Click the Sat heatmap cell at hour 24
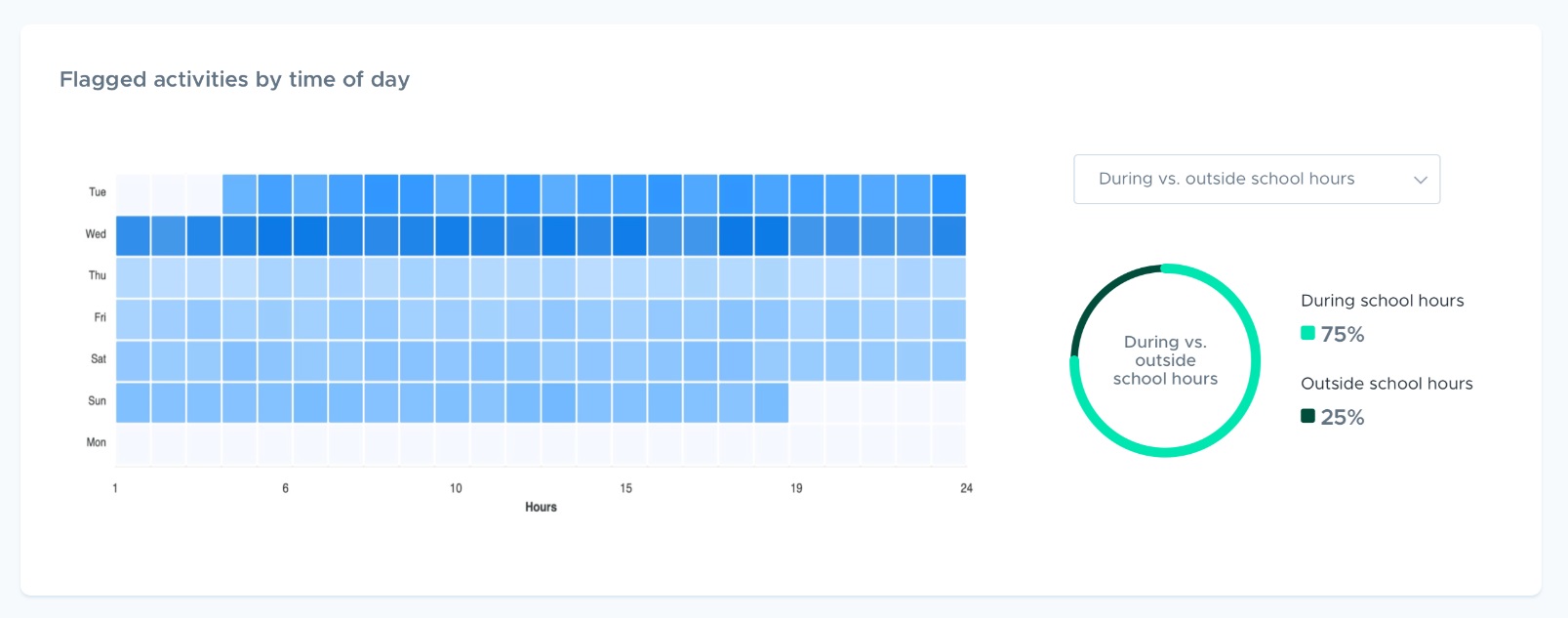The width and height of the screenshot is (1568, 618). (x=948, y=361)
